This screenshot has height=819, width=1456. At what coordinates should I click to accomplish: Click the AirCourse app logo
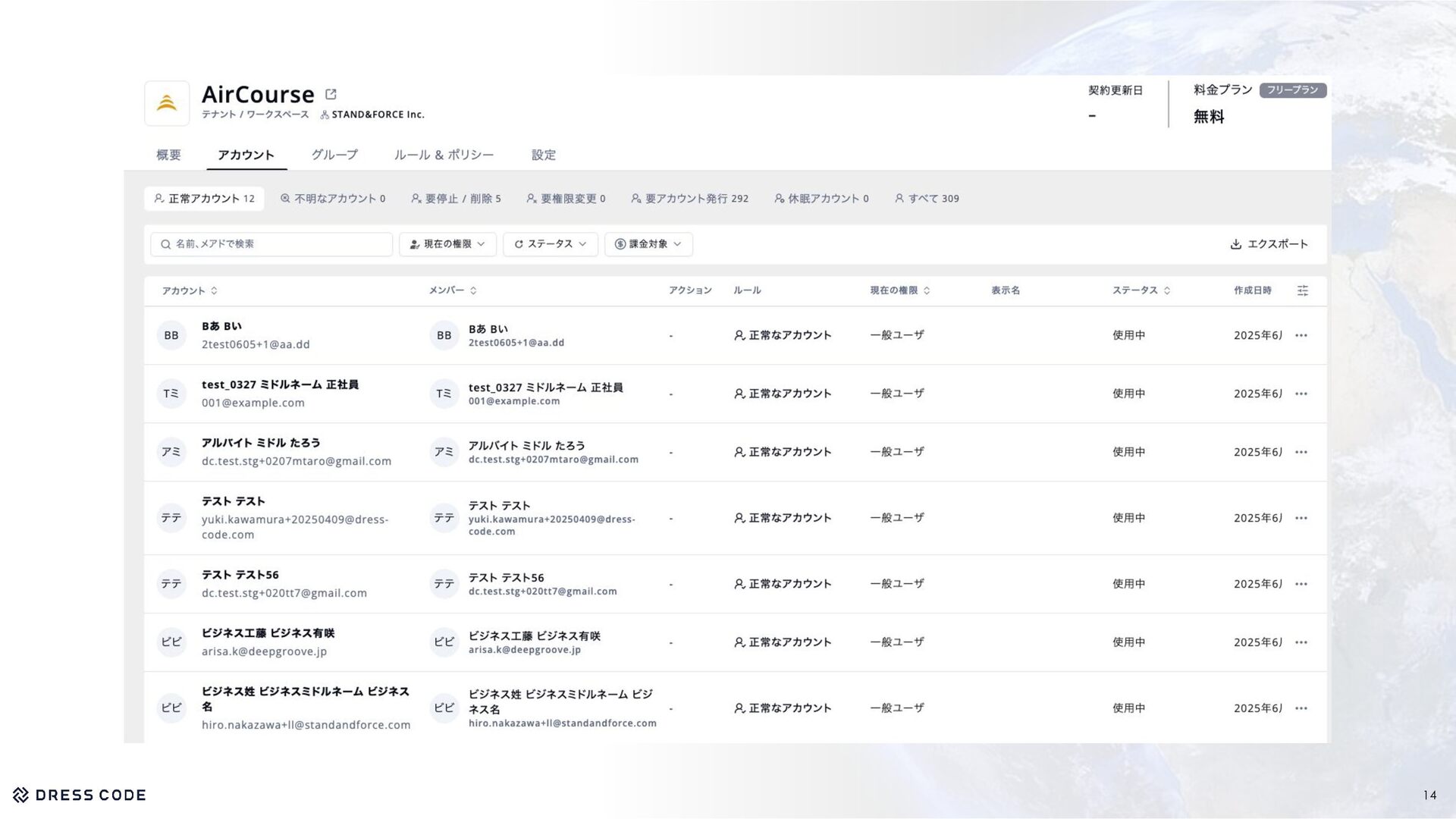(167, 103)
